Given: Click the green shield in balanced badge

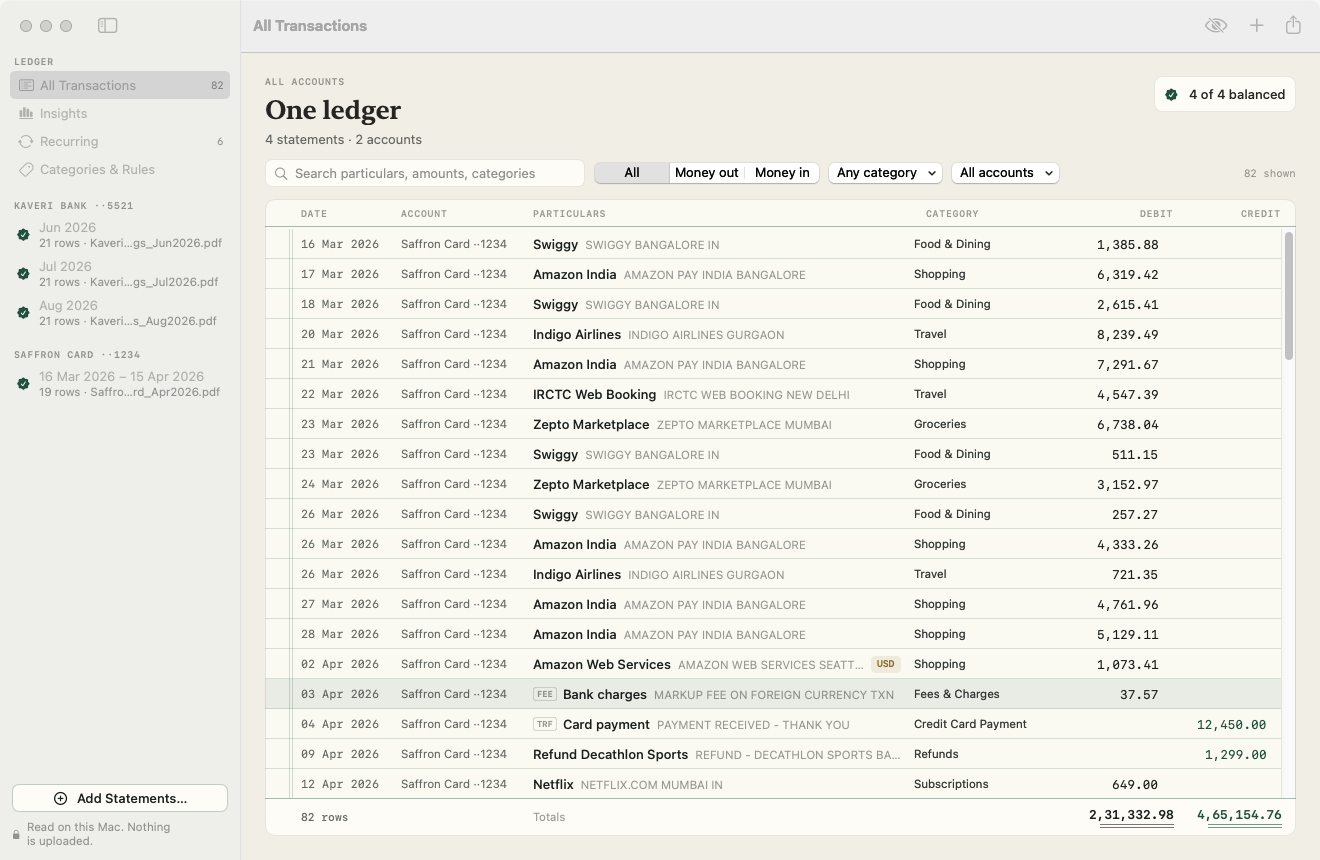Looking at the screenshot, I should pyautogui.click(x=1171, y=95).
